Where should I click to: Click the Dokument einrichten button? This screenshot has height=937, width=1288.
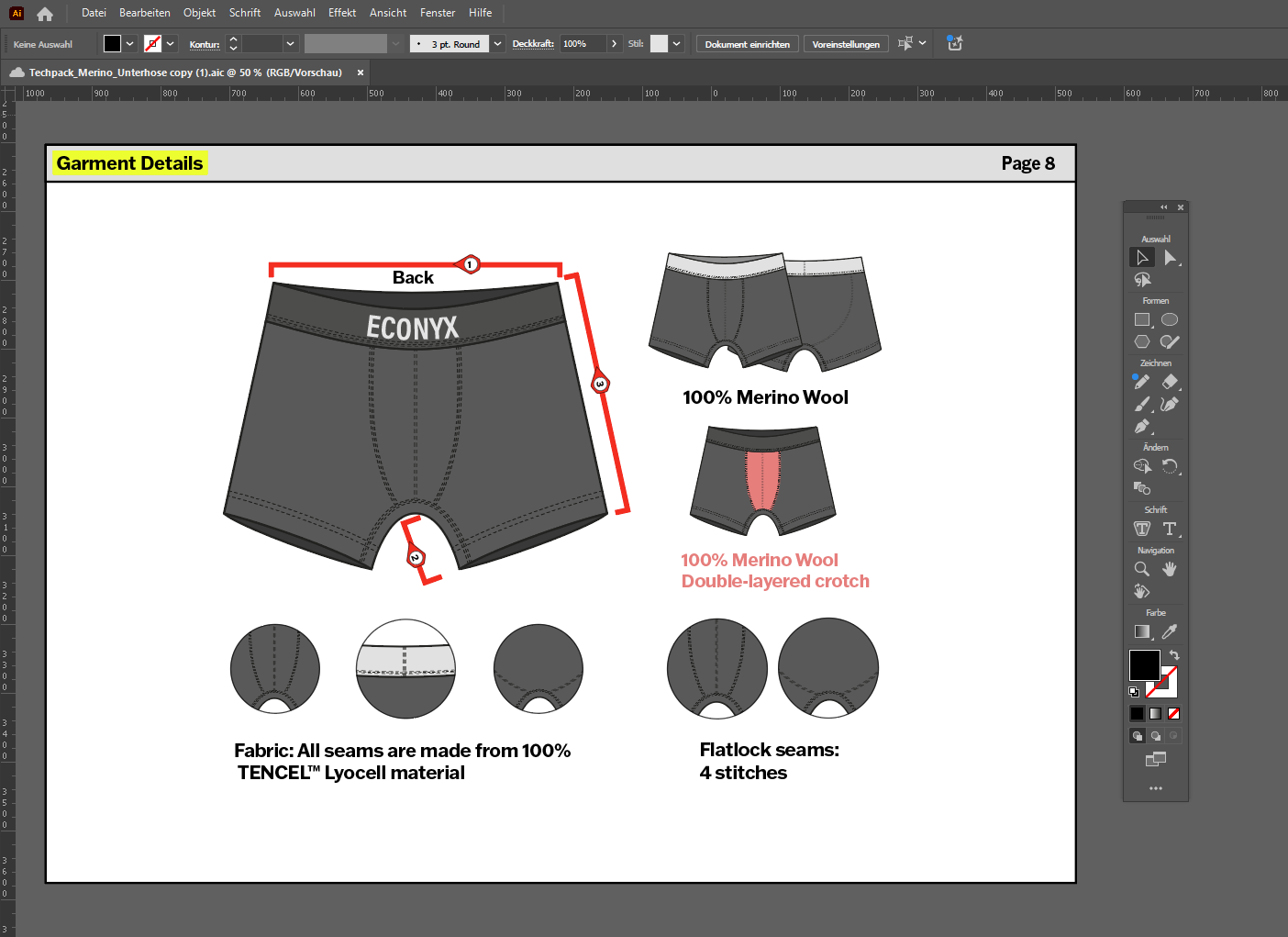pyautogui.click(x=748, y=44)
